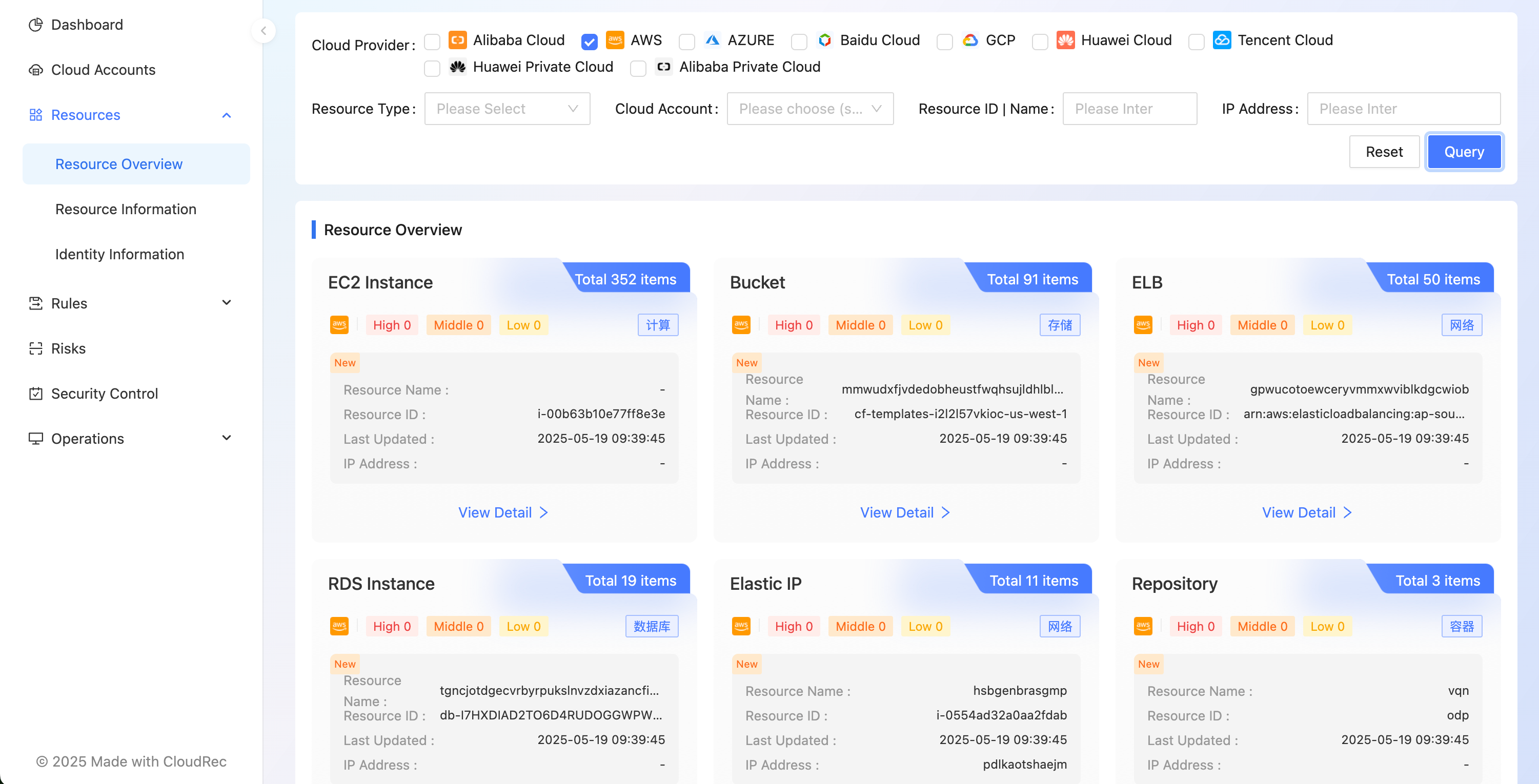Click the 数据库 tag on RDS Instance card
The image size is (1539, 784).
[652, 626]
